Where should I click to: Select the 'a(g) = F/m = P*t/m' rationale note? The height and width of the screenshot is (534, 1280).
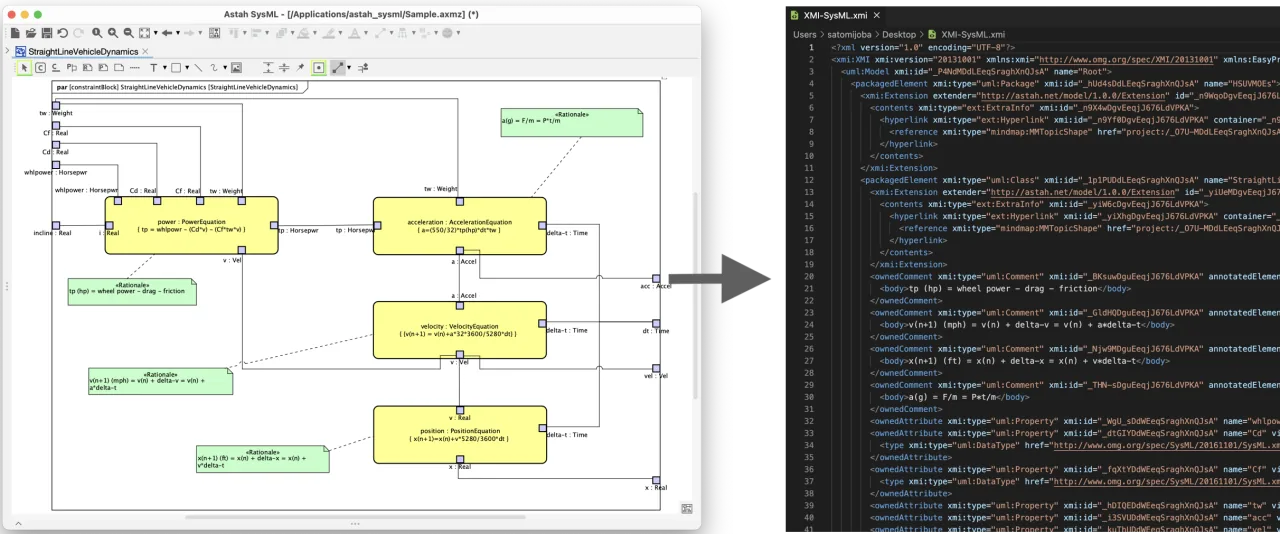point(571,123)
